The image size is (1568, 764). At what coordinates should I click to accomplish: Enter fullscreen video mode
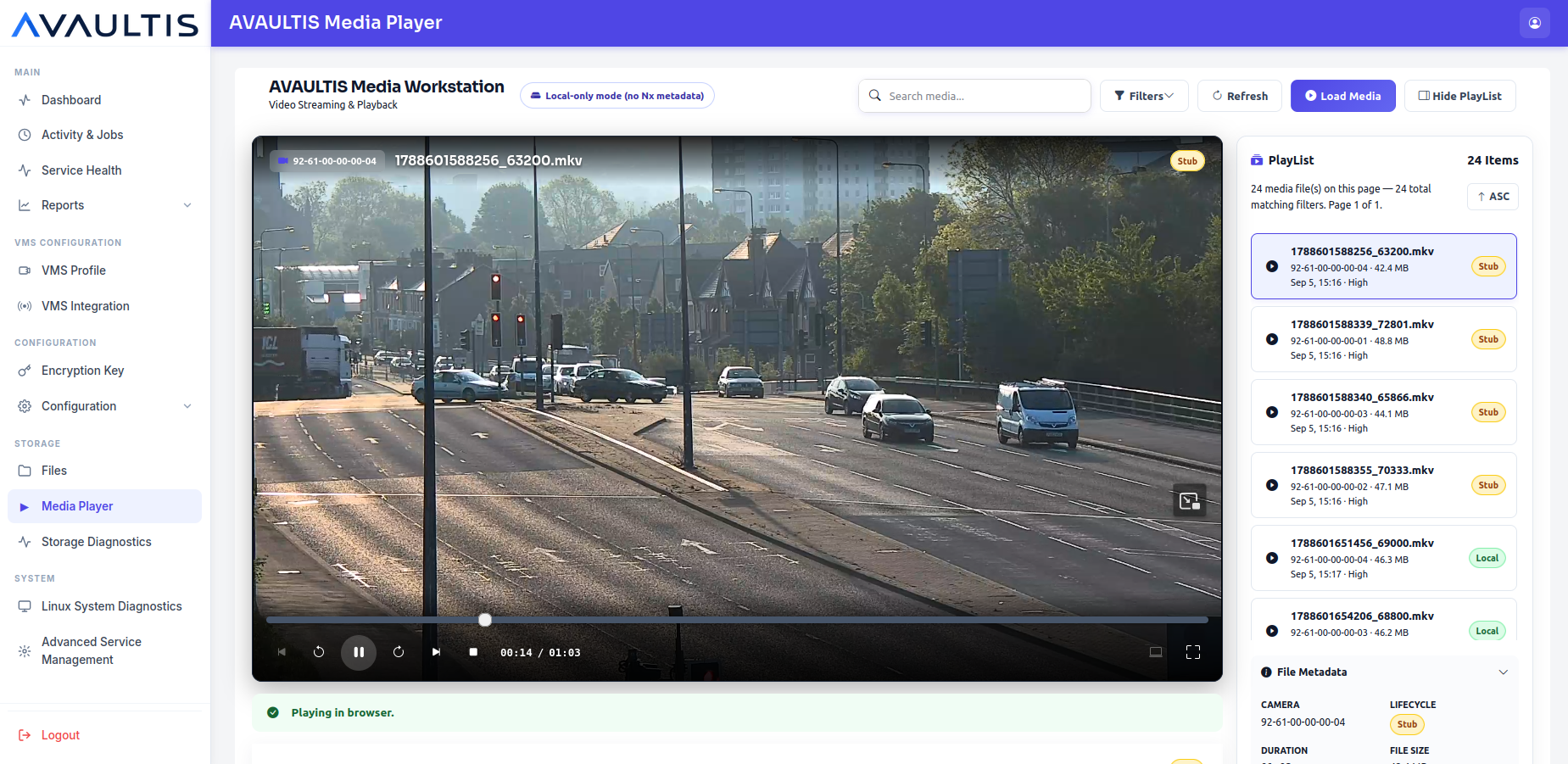(1193, 652)
